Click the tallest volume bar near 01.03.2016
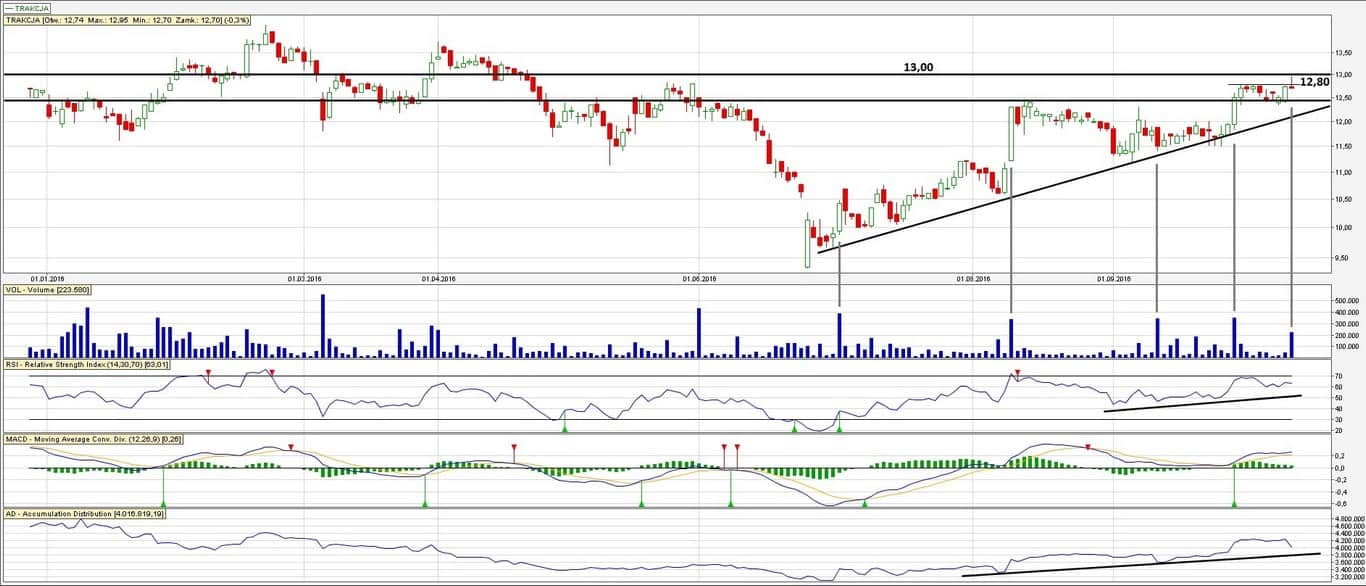The image size is (1366, 586). coord(323,325)
